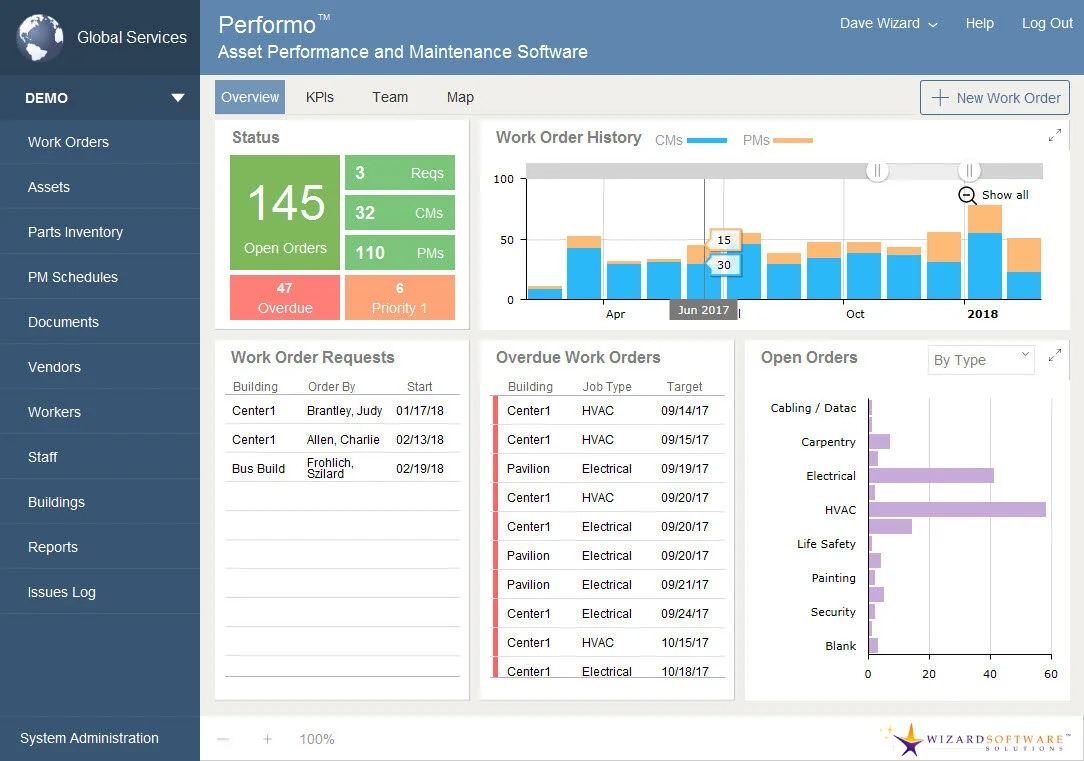The width and height of the screenshot is (1084, 761).
Task: Switch to the Map tab
Action: click(459, 97)
